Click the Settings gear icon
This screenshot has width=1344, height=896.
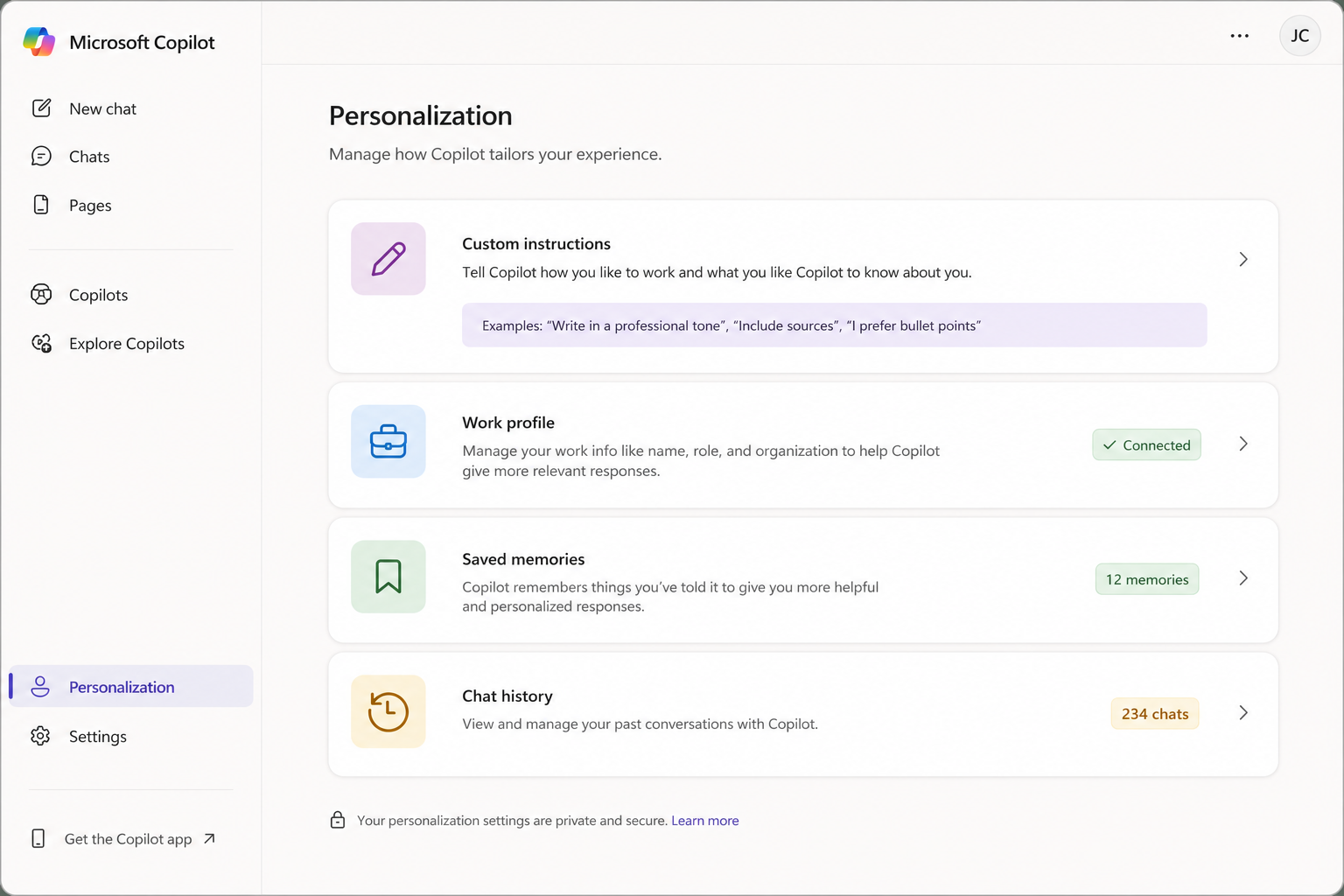40,736
